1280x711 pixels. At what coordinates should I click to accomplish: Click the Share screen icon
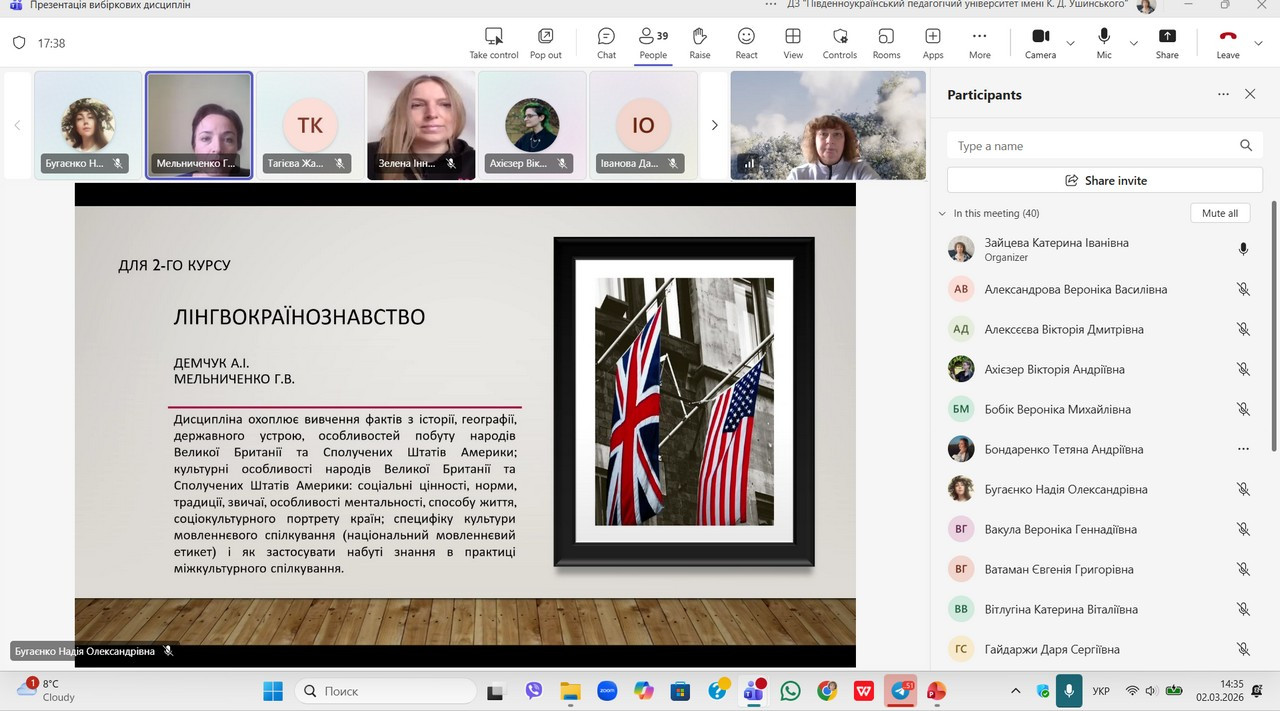click(1167, 42)
